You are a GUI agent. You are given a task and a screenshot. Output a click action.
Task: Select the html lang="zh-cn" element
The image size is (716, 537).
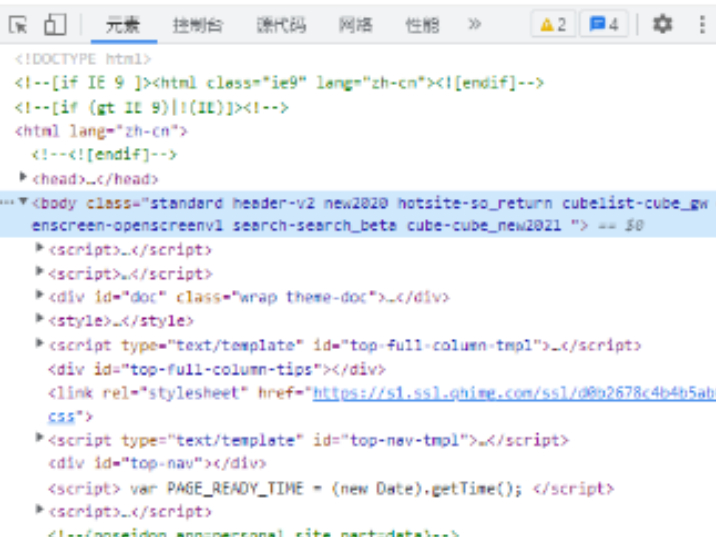pos(101,132)
